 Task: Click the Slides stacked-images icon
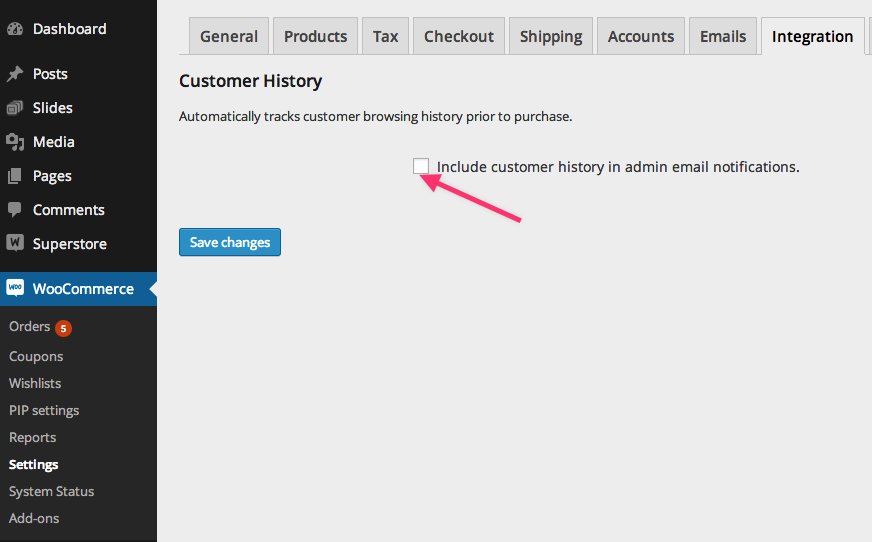pyautogui.click(x=15, y=108)
